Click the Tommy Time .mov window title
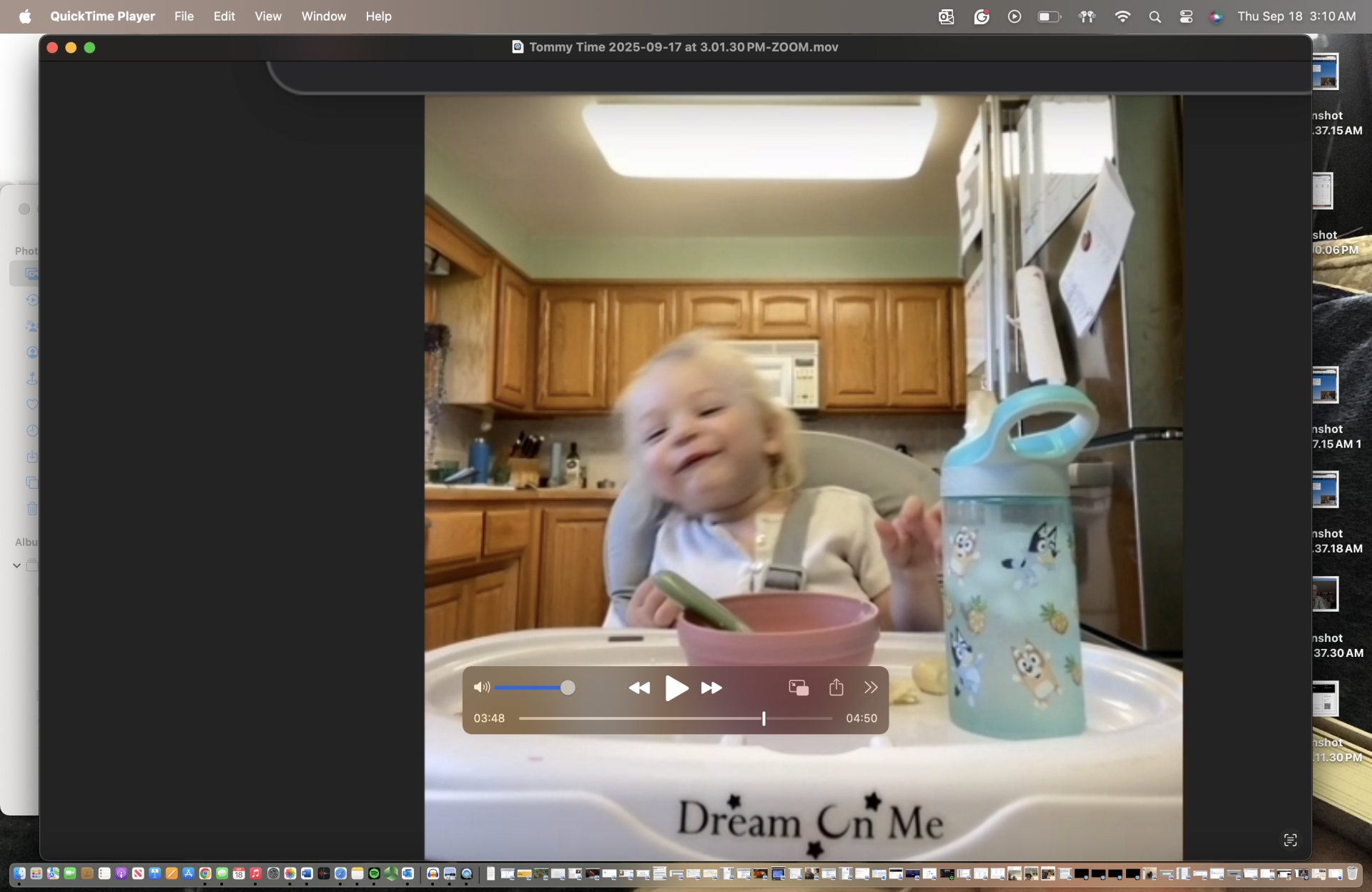The height and width of the screenshot is (892, 1372). coord(683,47)
